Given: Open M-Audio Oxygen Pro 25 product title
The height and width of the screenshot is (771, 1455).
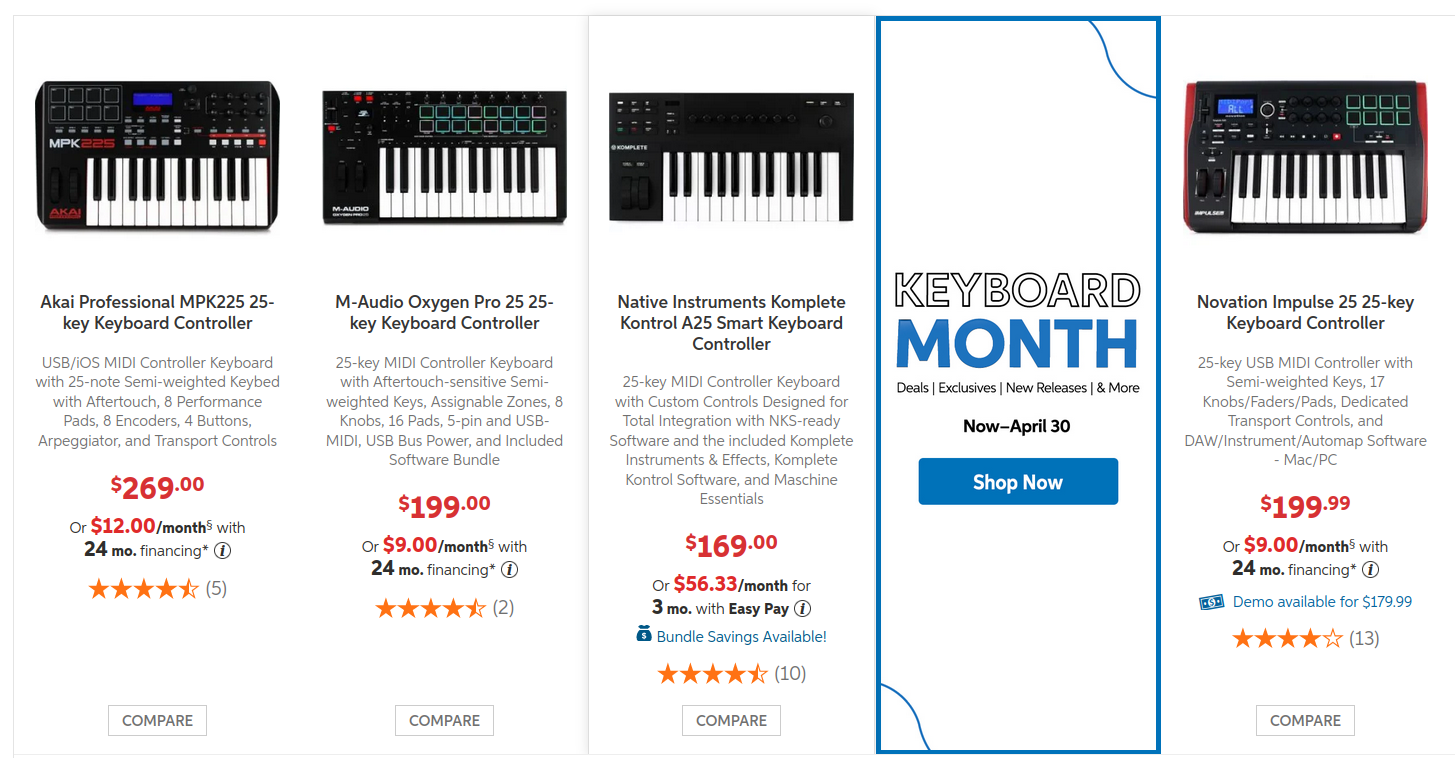Looking at the screenshot, I should [444, 312].
